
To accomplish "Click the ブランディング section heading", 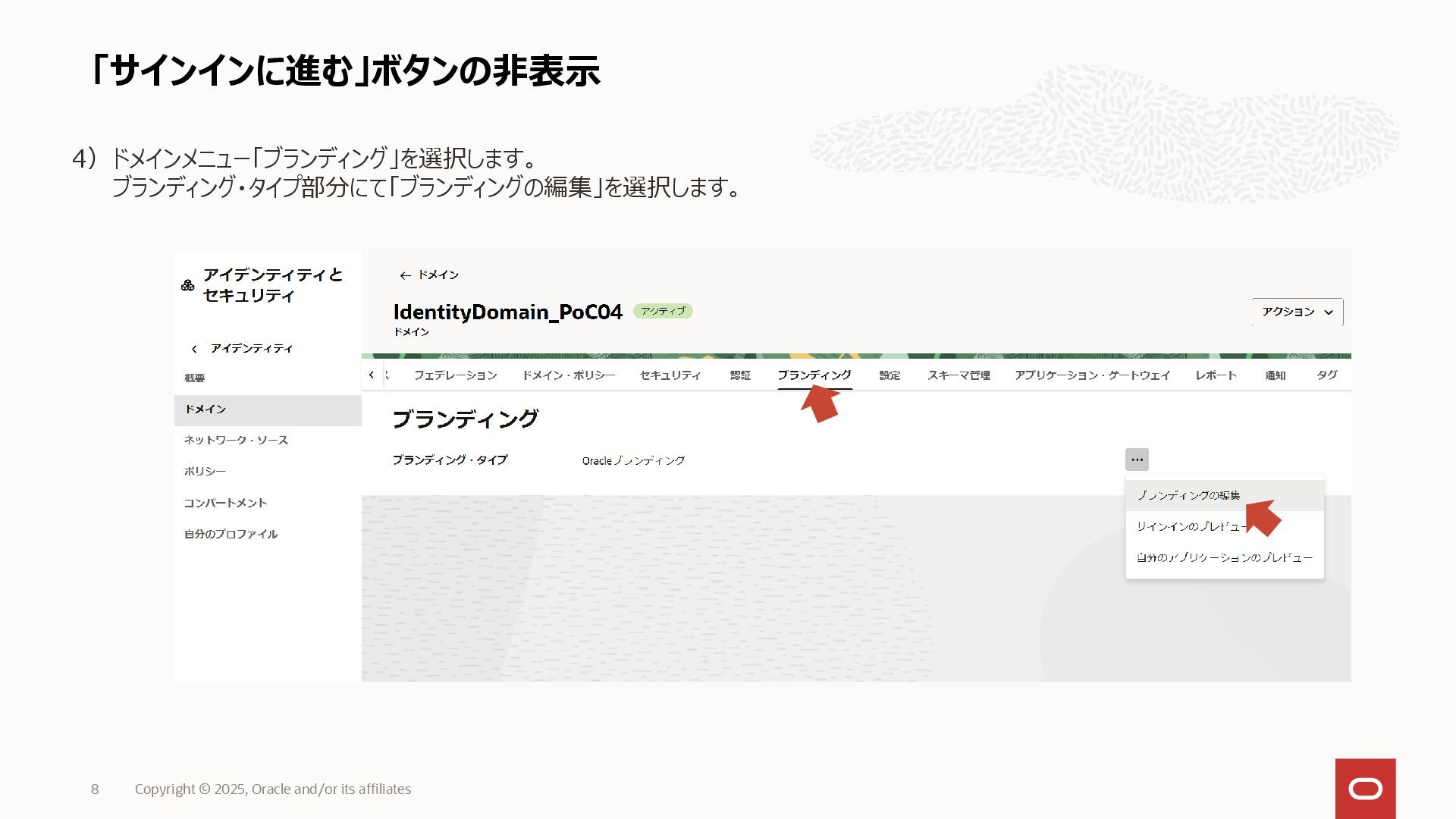I will (x=465, y=419).
